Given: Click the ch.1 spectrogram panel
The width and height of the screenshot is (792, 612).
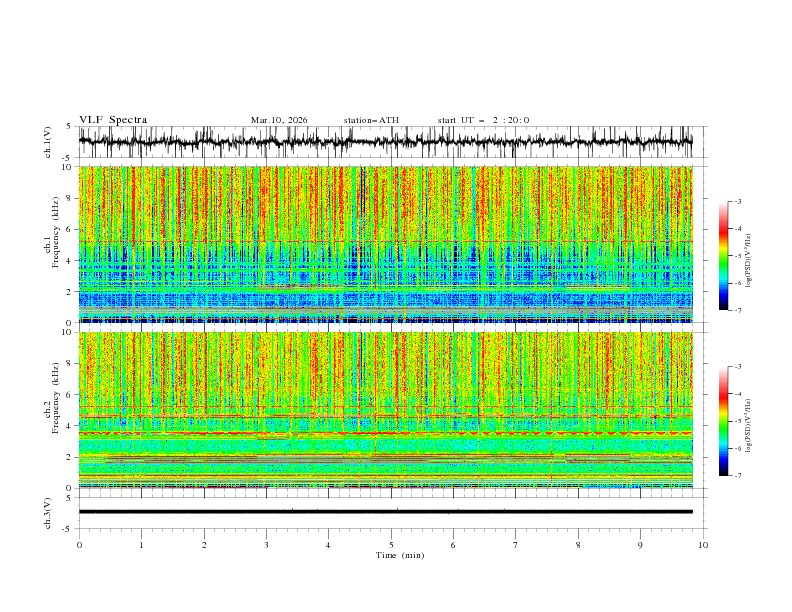Looking at the screenshot, I should tap(386, 244).
